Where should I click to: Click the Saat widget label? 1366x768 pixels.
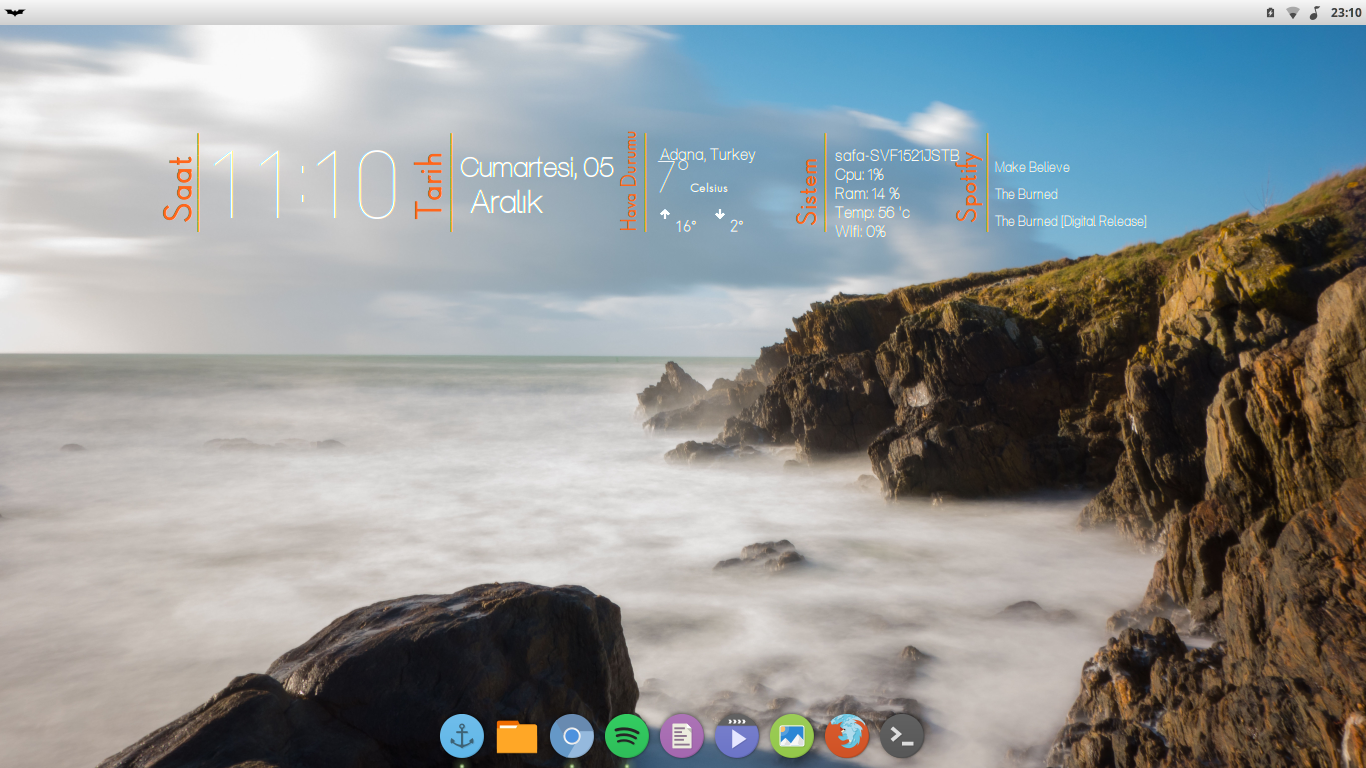click(x=178, y=188)
